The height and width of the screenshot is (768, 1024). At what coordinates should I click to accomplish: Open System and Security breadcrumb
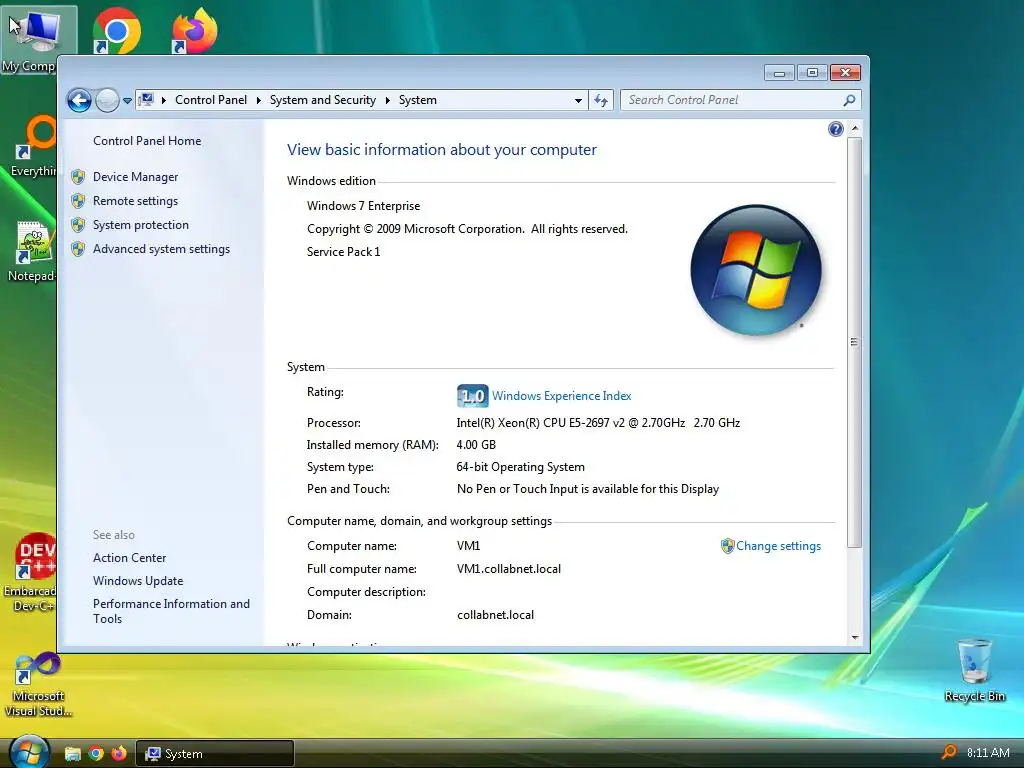[323, 100]
